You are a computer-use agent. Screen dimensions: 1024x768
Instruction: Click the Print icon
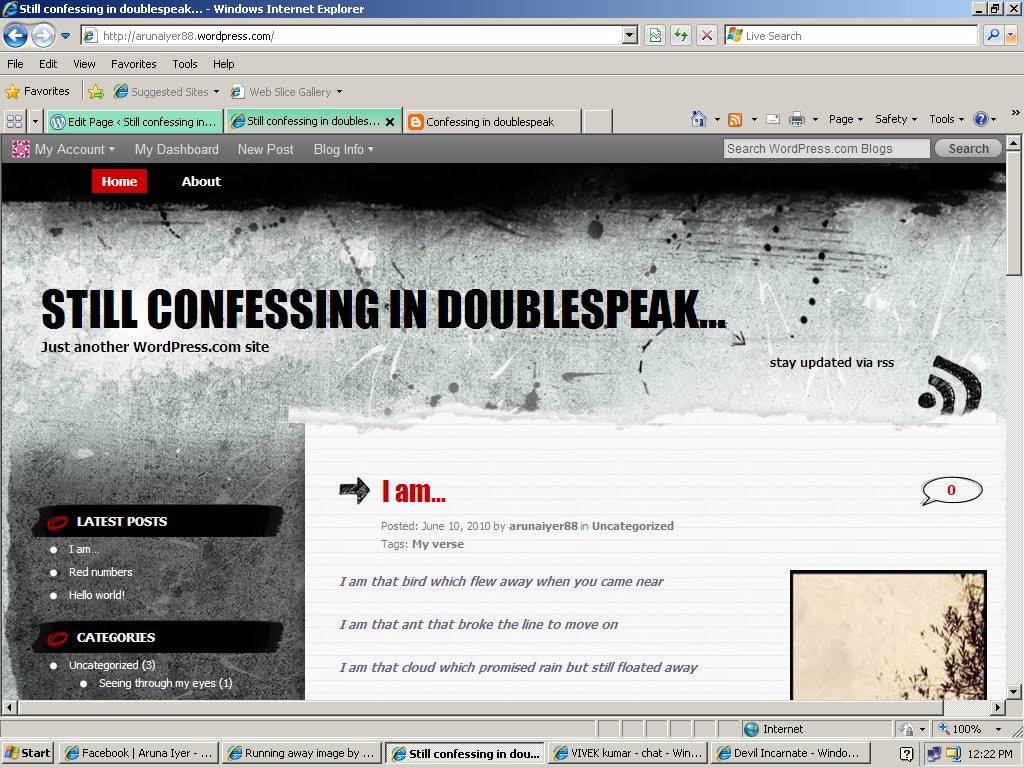(796, 120)
